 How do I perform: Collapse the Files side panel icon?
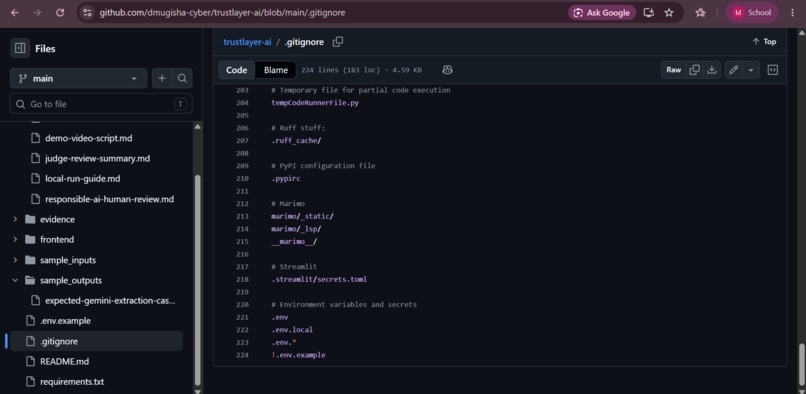(x=20, y=48)
